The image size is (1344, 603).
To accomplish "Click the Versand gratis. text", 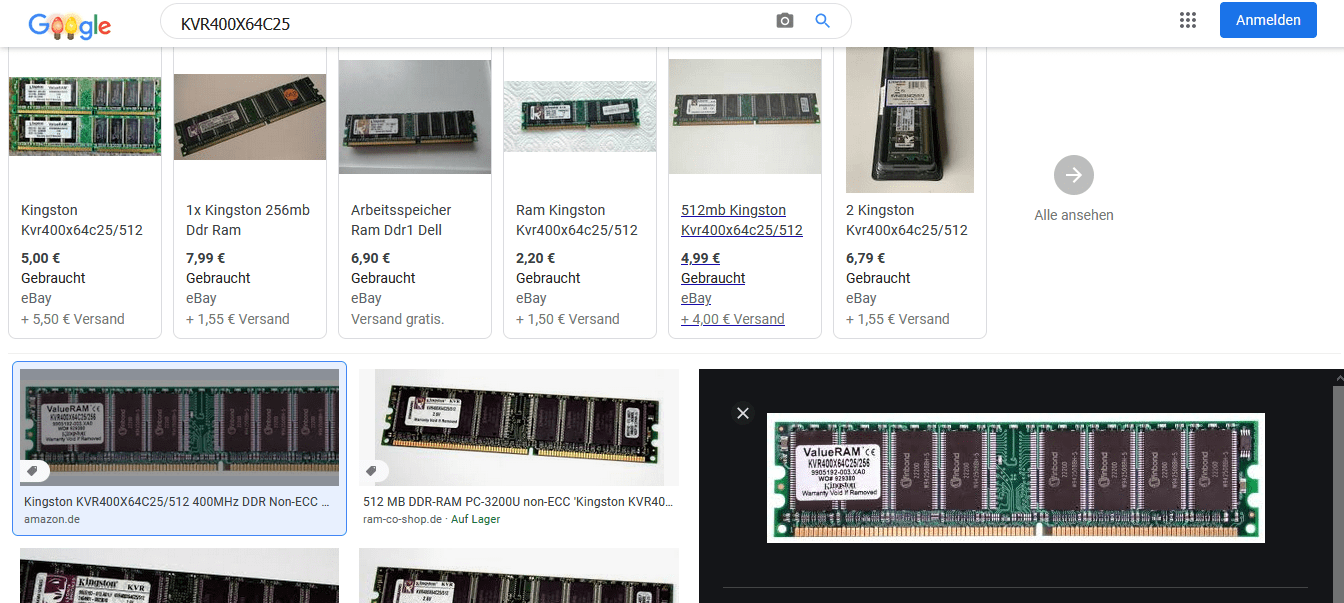I will click(x=397, y=319).
